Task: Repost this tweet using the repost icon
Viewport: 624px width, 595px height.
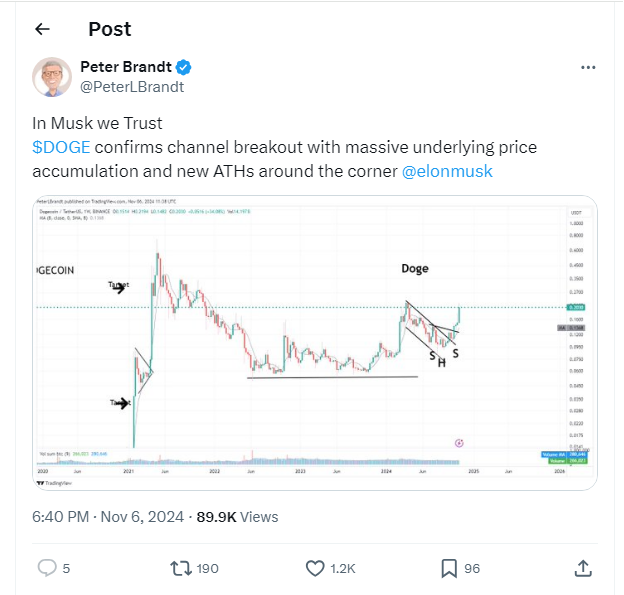Action: click(181, 568)
